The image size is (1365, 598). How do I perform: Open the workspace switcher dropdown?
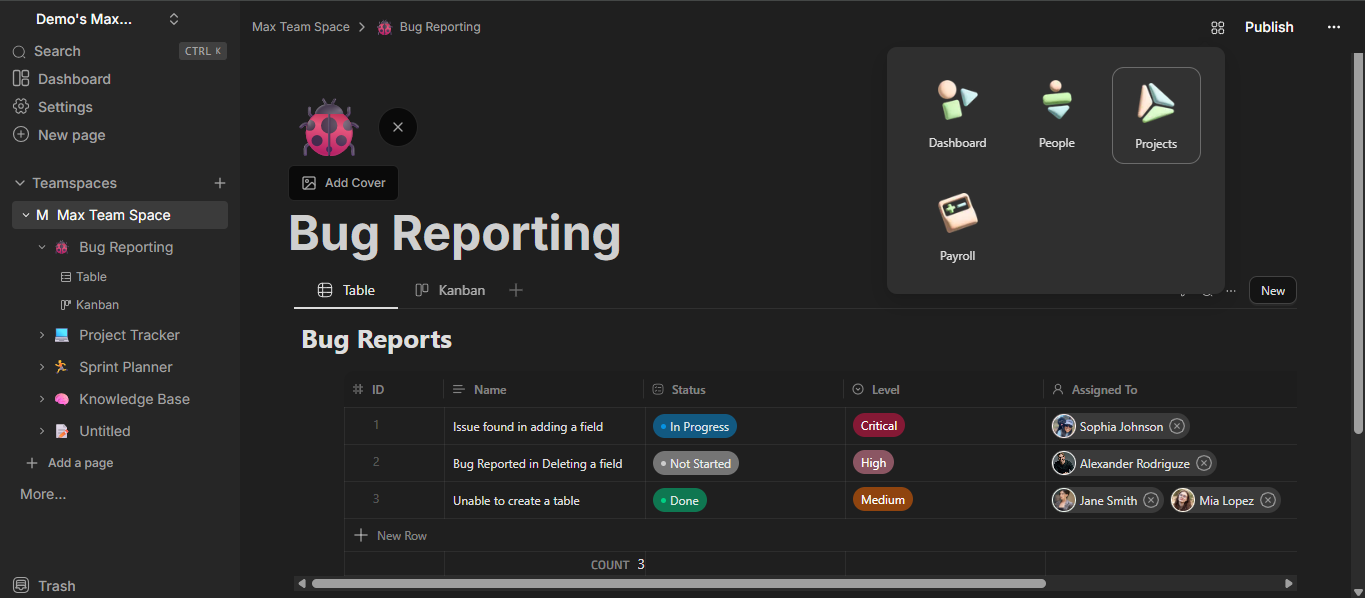coord(174,19)
